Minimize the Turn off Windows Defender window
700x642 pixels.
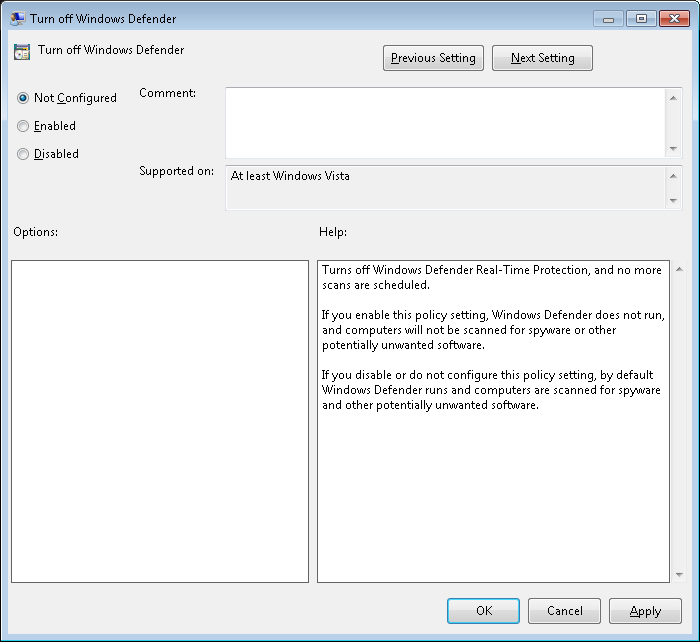coord(608,19)
